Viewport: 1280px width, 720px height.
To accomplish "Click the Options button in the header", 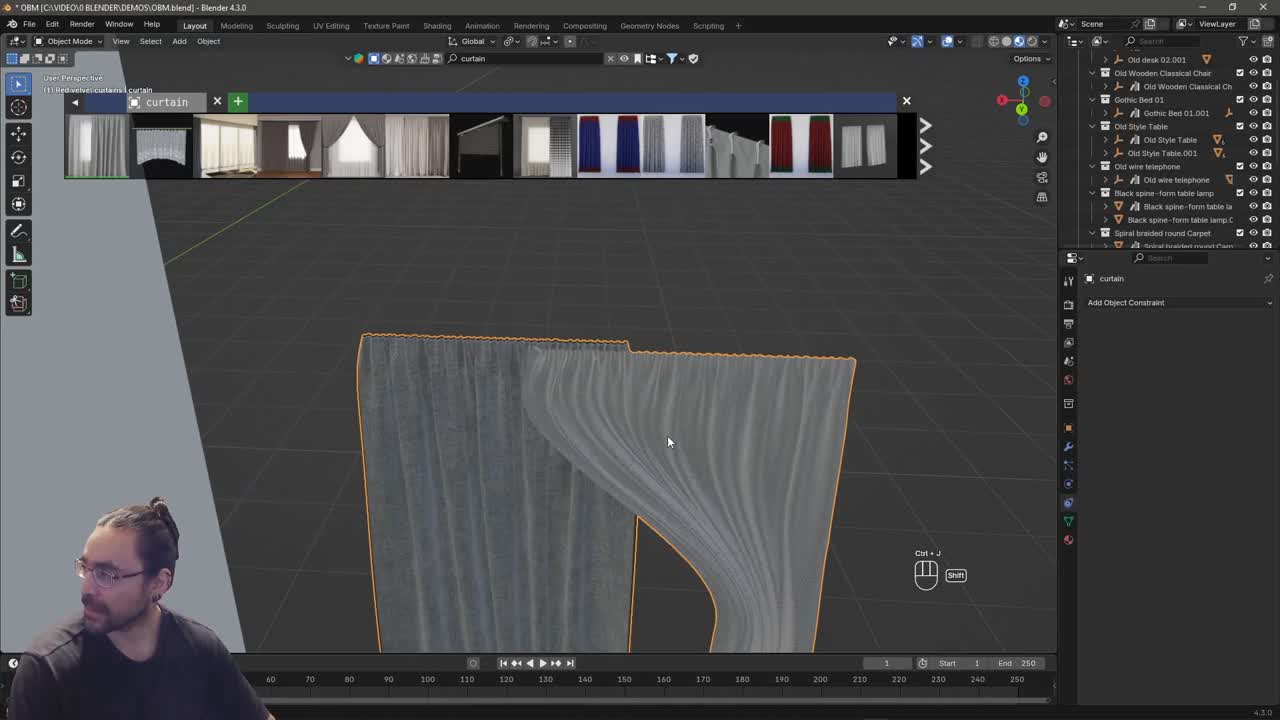I will coord(1028,58).
